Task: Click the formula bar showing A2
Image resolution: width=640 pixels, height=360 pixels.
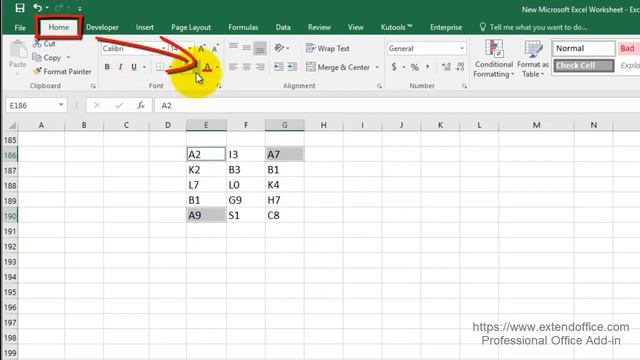Action: [396, 105]
